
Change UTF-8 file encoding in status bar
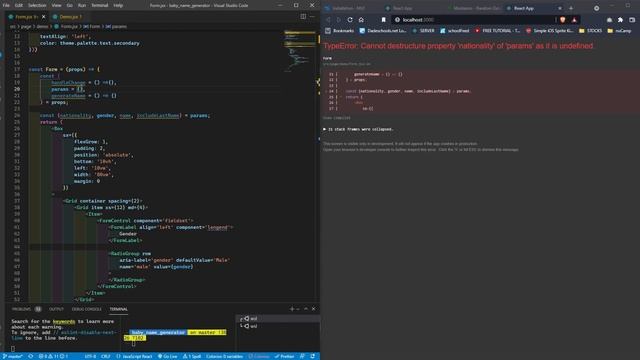pos(90,356)
